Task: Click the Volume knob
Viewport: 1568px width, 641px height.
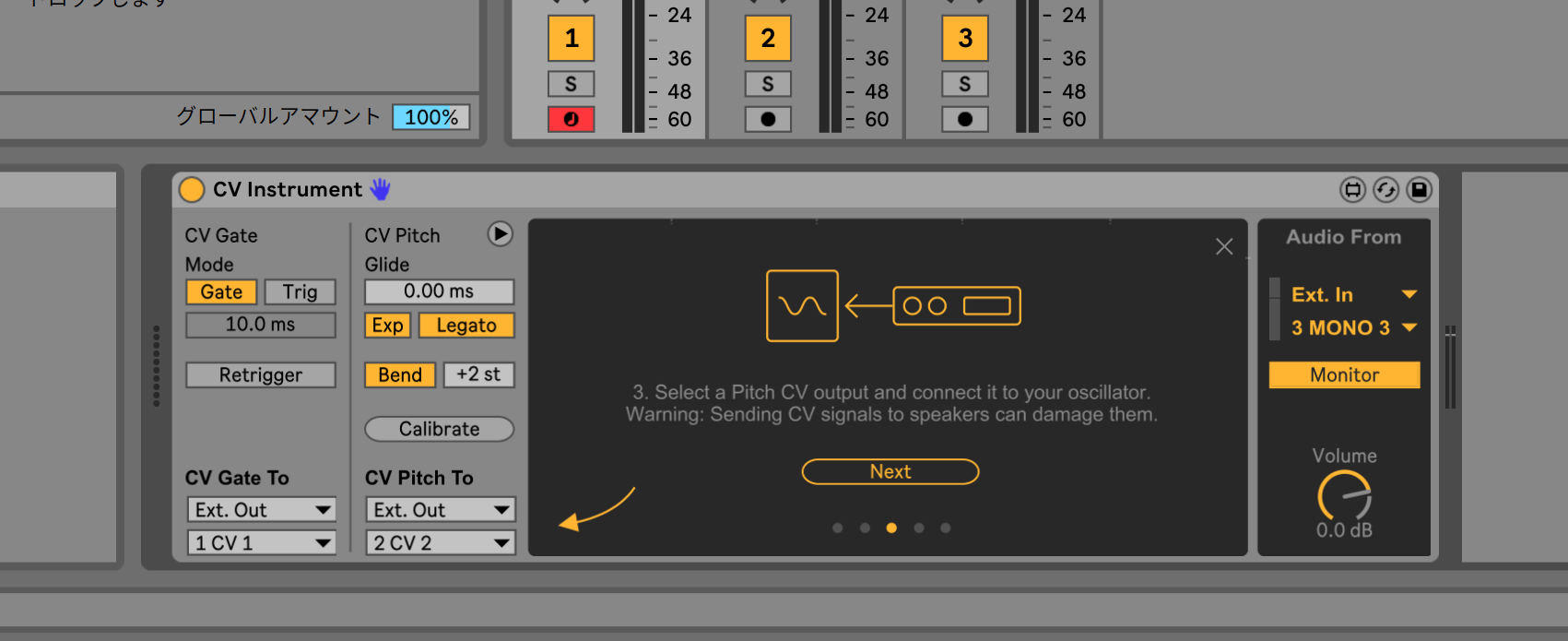Action: [1344, 496]
